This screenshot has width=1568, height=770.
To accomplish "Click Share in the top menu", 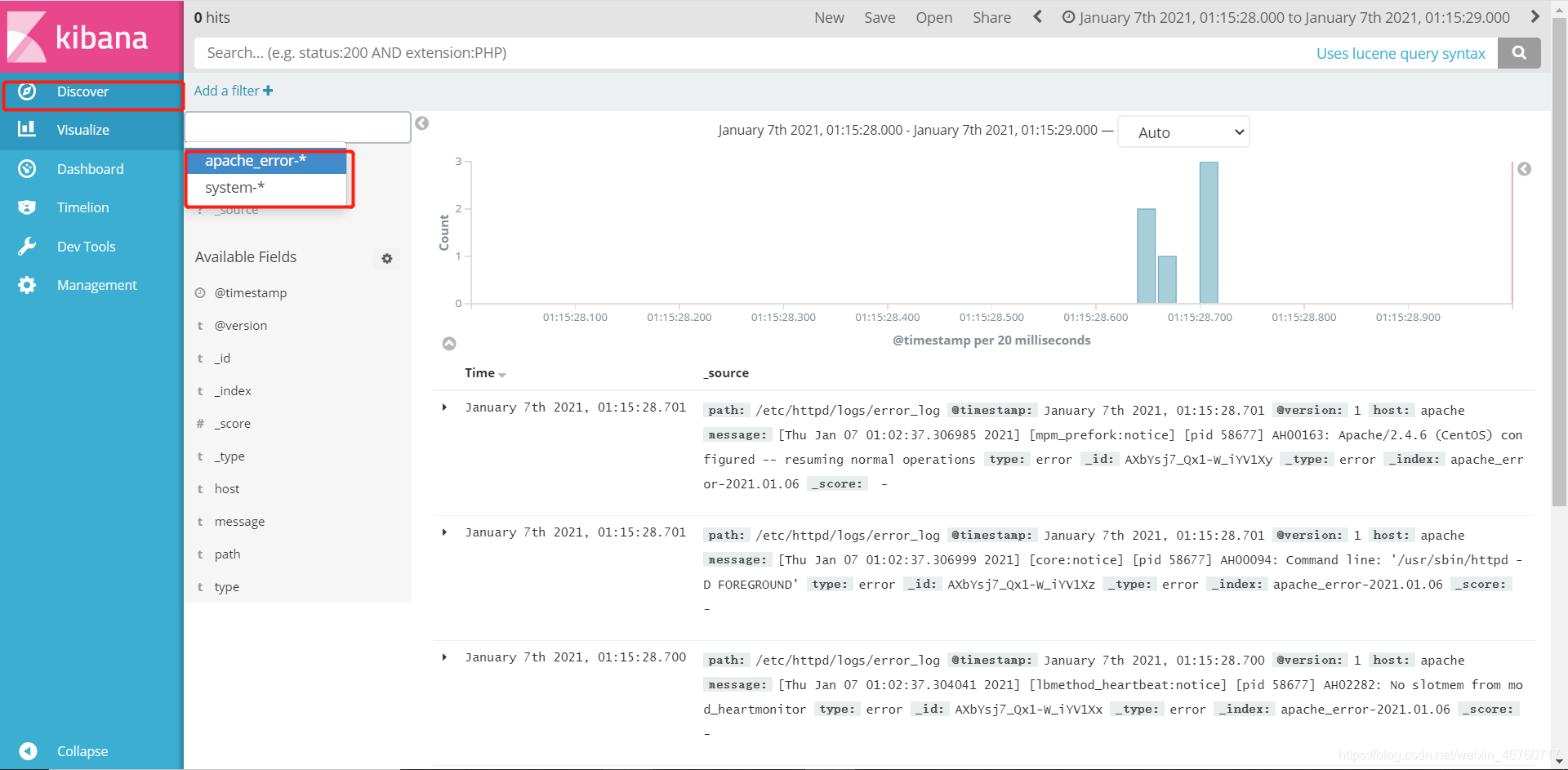I will click(x=991, y=17).
